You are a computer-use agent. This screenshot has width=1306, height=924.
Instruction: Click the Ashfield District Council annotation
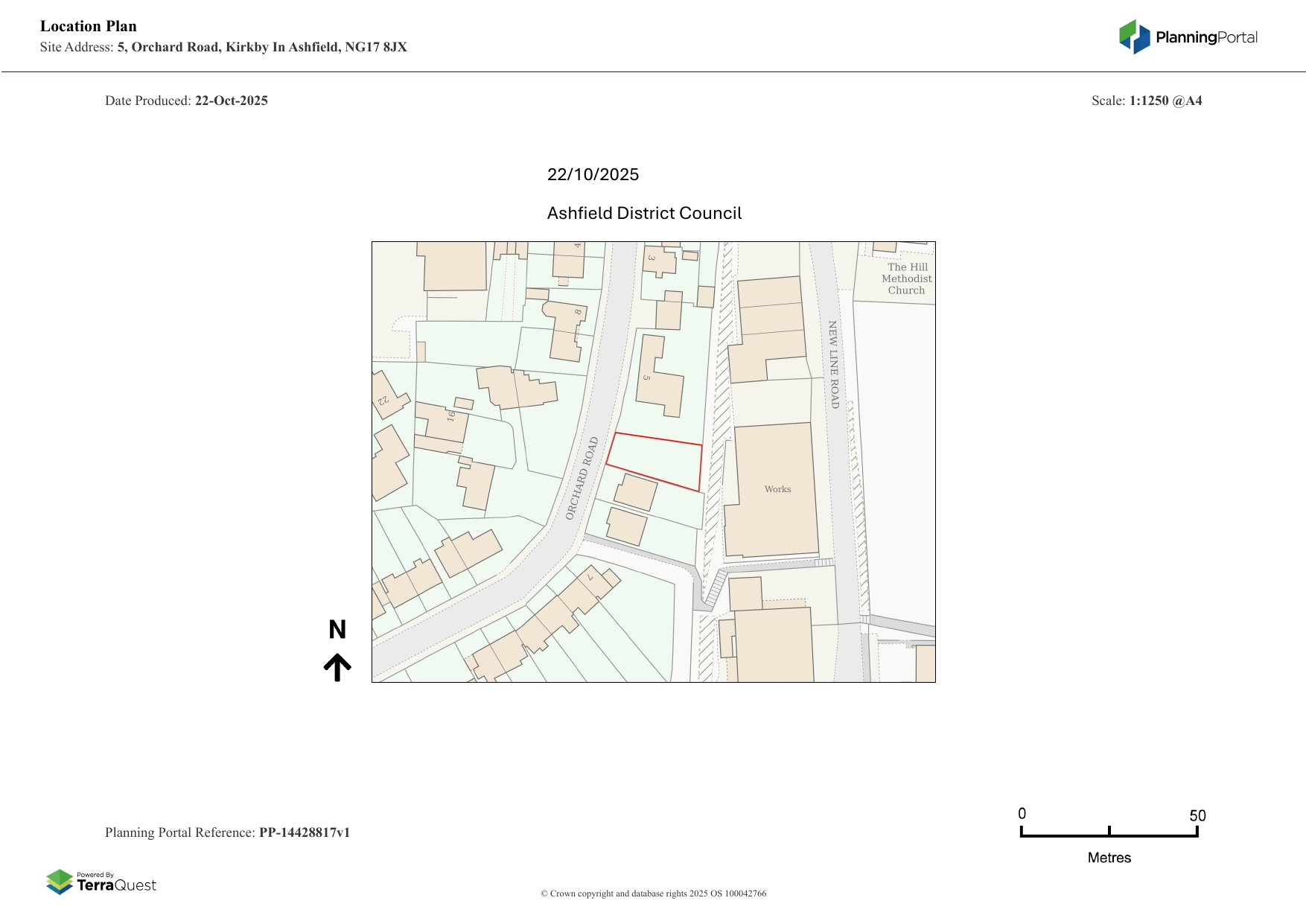(644, 214)
